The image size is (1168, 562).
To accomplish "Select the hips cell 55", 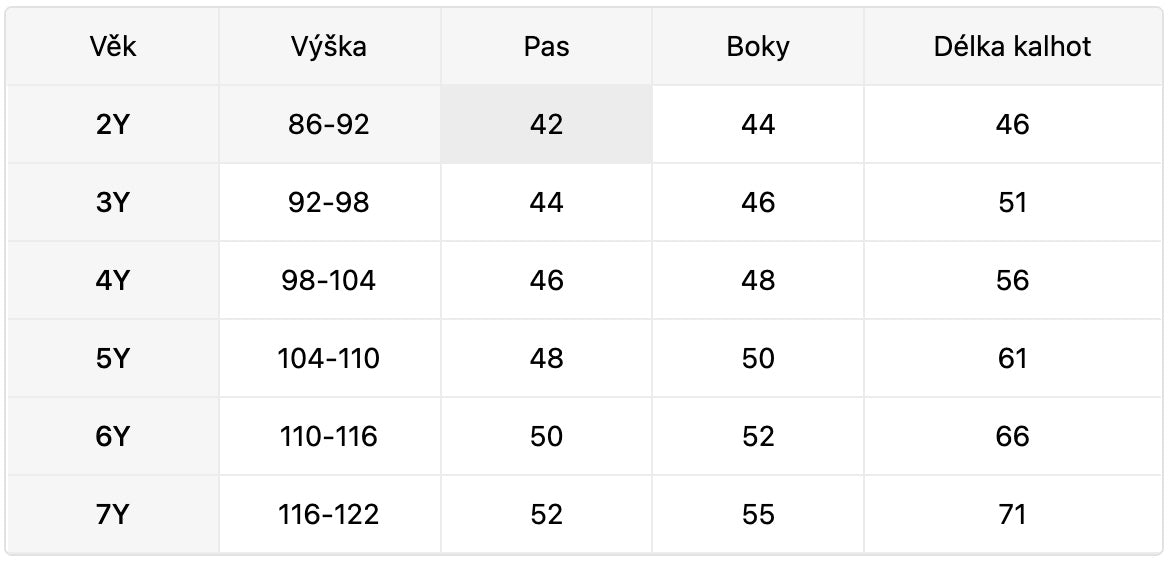I will coord(758,514).
